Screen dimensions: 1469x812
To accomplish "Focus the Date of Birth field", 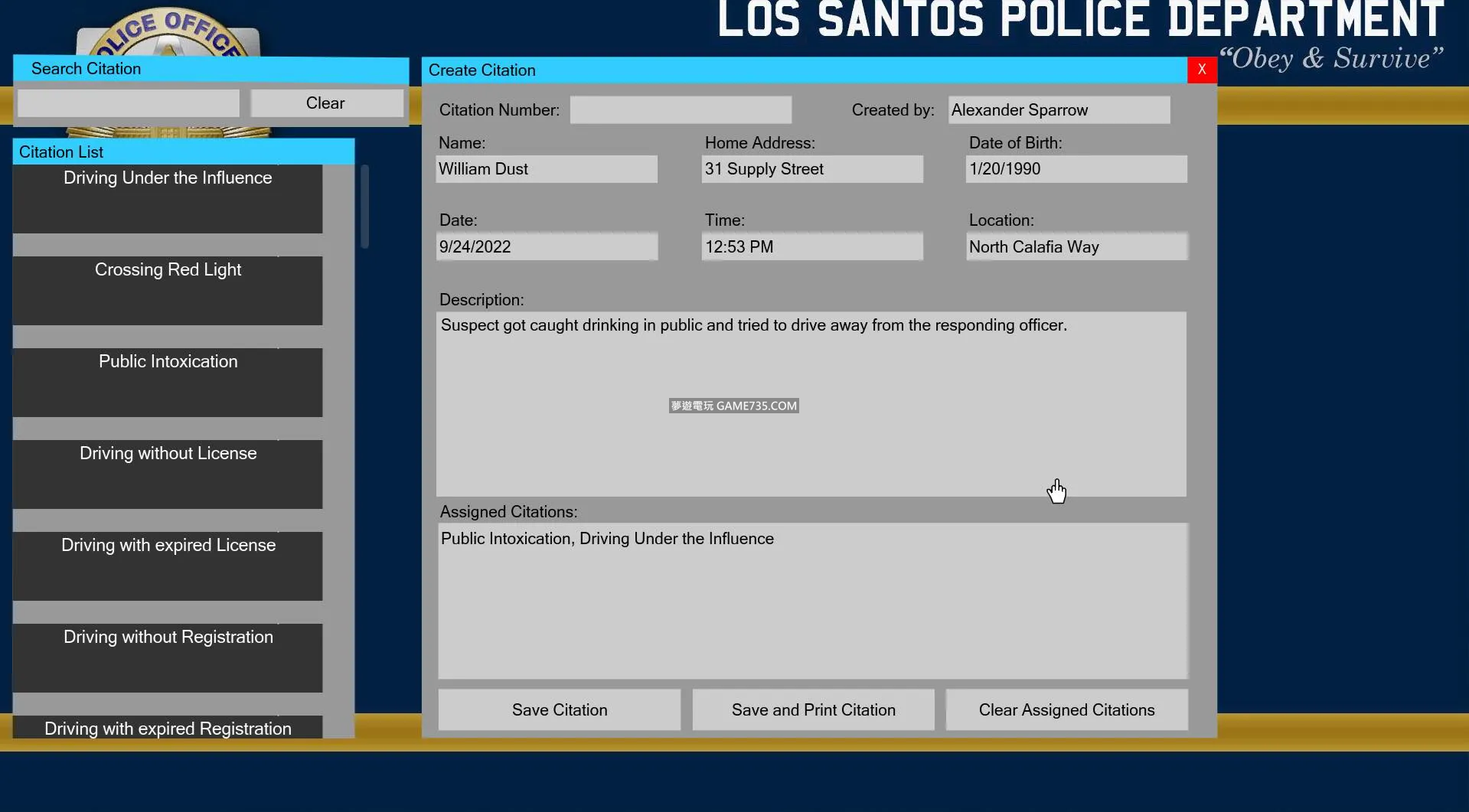I will coord(1076,169).
